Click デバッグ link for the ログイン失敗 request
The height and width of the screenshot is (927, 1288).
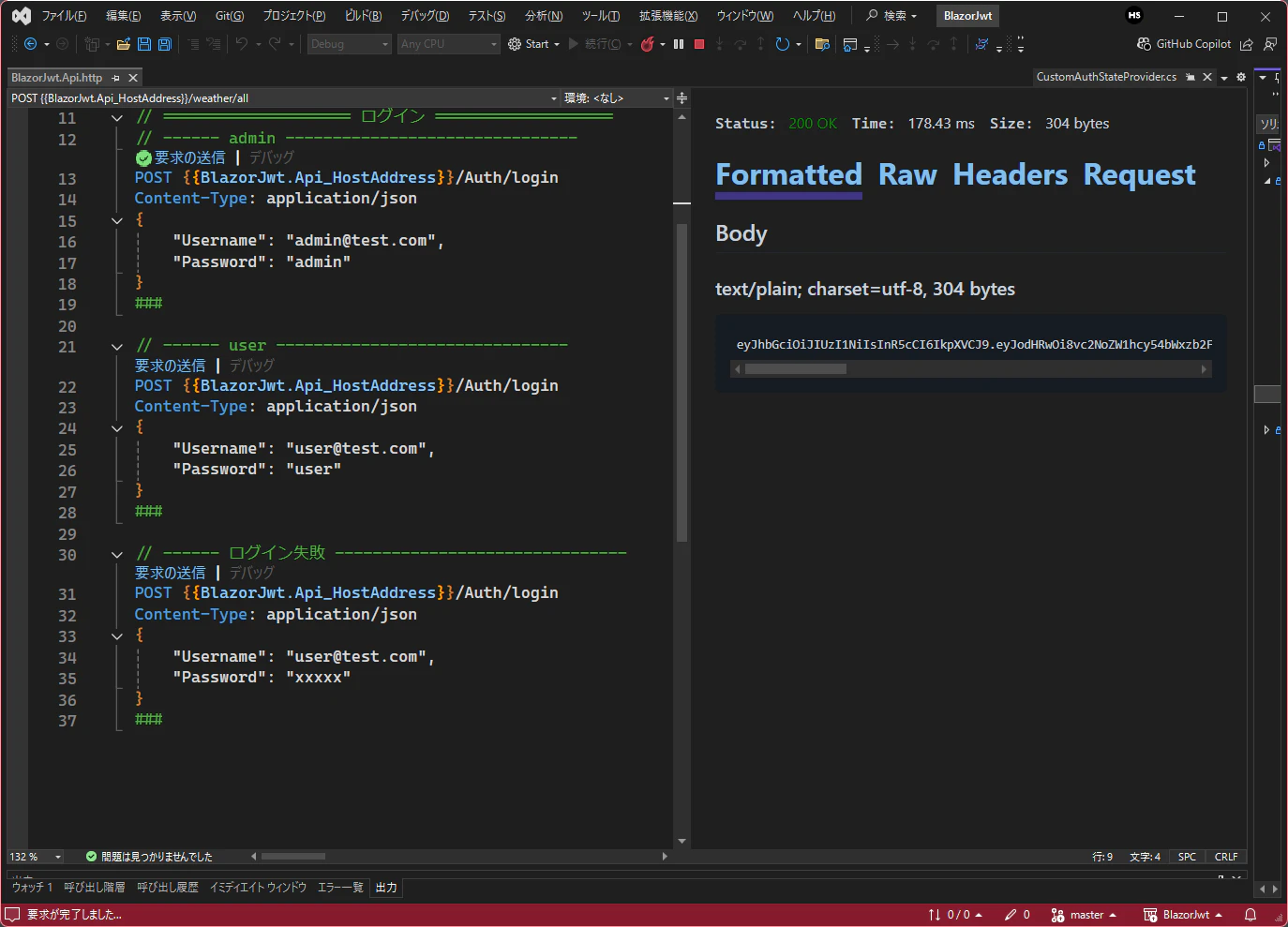click(252, 573)
